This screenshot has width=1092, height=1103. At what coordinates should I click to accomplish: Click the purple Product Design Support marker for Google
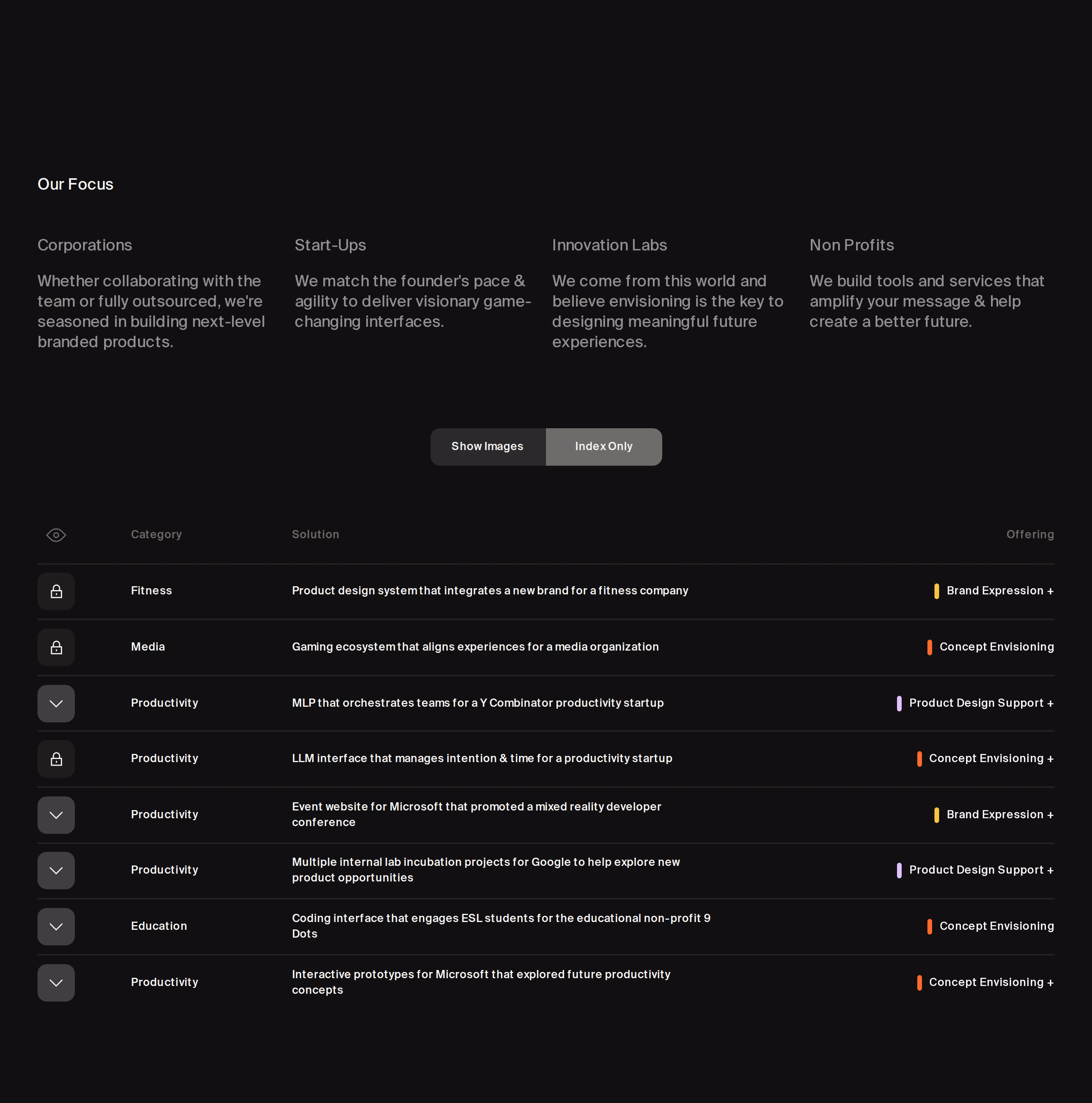click(x=899, y=870)
